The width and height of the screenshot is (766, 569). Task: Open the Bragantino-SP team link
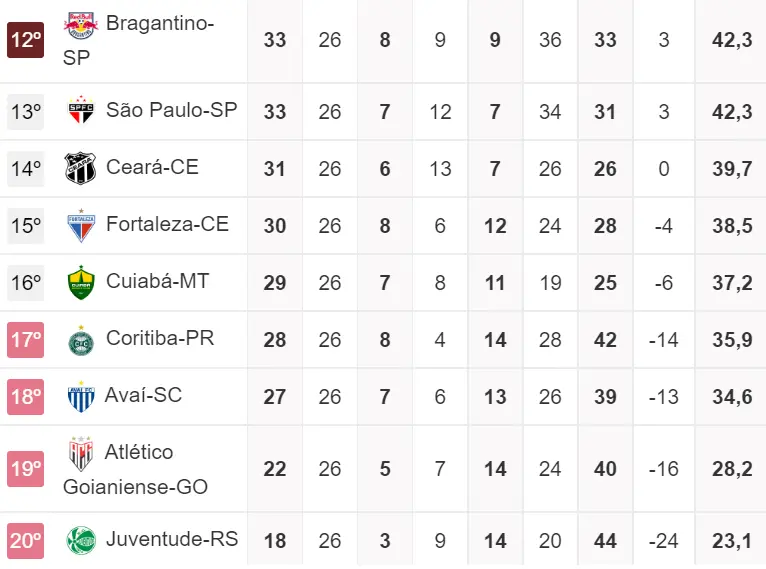[159, 23]
